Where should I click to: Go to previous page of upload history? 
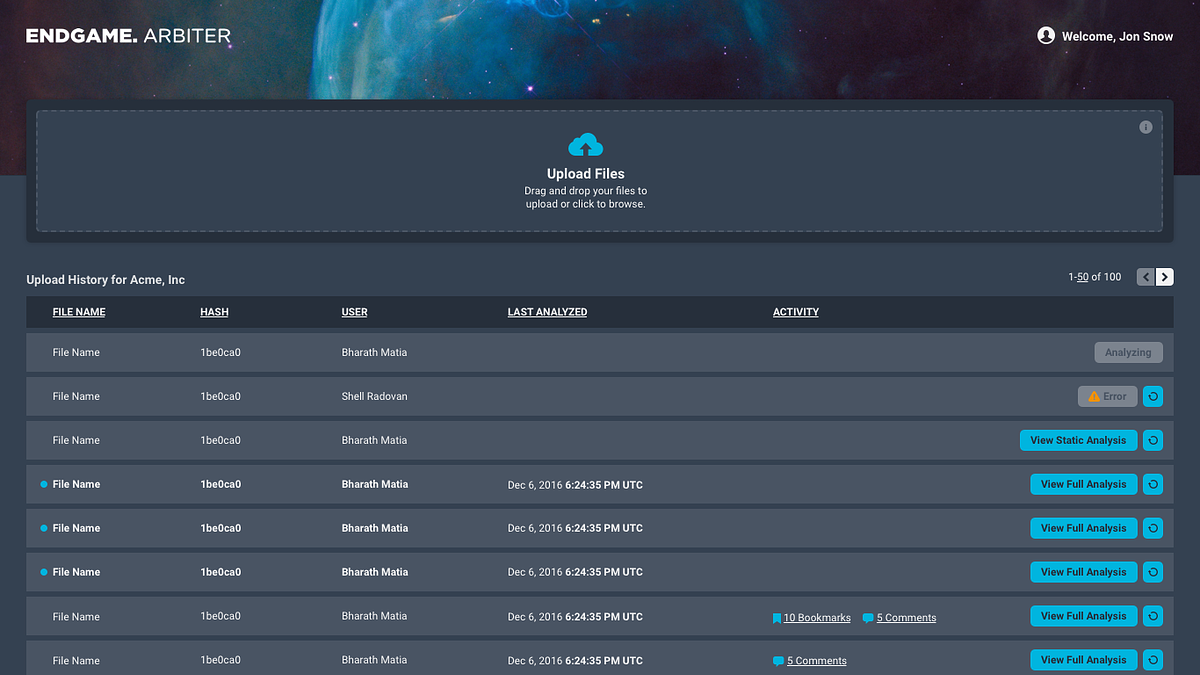[x=1146, y=277]
